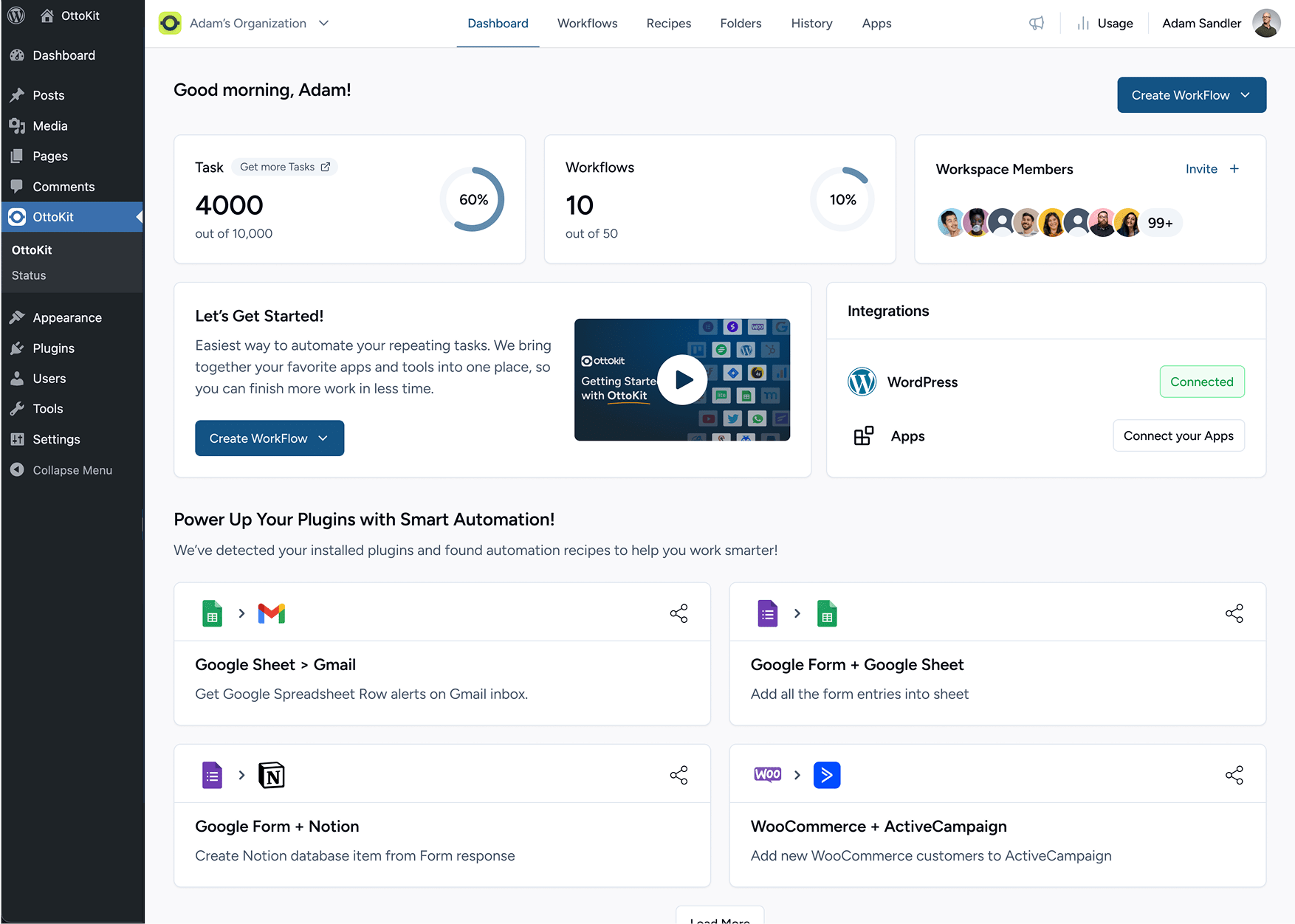The image size is (1295, 924).
Task: Click the Invite link in Workspace Members
Action: click(x=1201, y=169)
